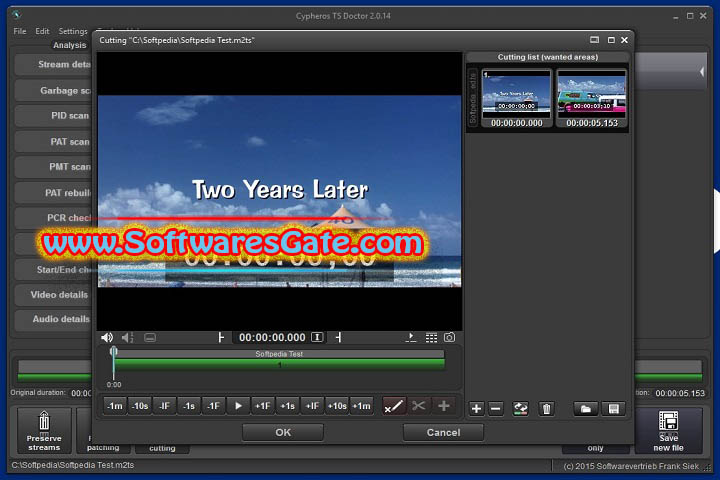The image size is (720, 480).
Task: Expand the collapsed right panel arrow
Action: [702, 72]
